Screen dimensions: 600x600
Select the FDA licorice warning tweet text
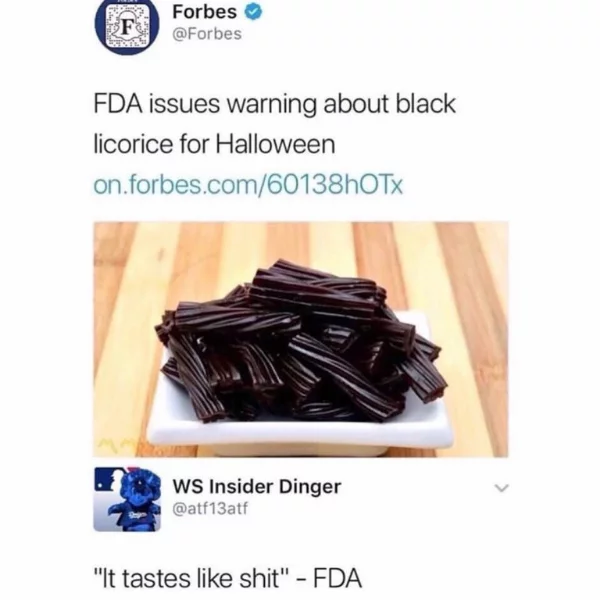pos(274,124)
